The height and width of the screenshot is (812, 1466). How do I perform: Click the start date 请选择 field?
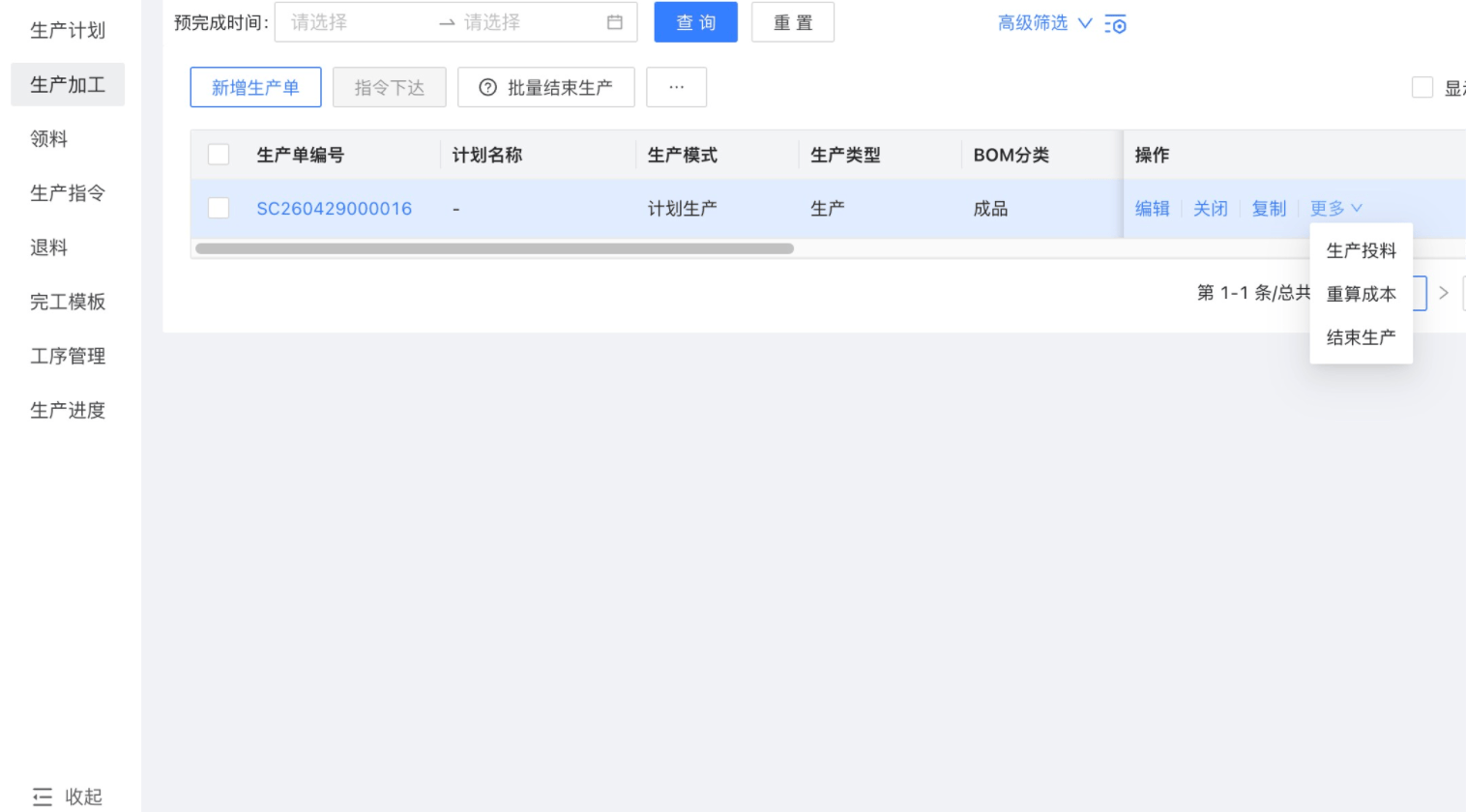point(360,22)
